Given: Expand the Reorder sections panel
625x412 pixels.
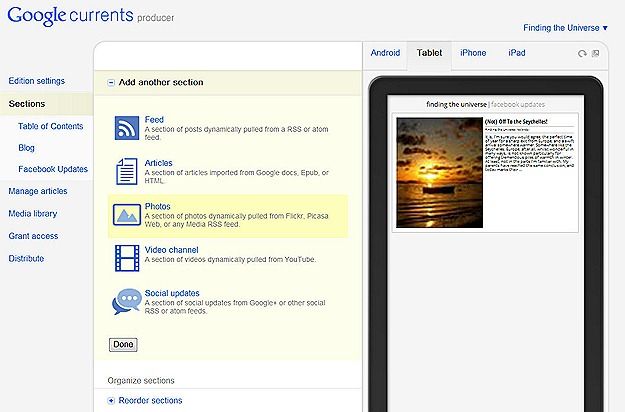Looking at the screenshot, I should point(111,400).
